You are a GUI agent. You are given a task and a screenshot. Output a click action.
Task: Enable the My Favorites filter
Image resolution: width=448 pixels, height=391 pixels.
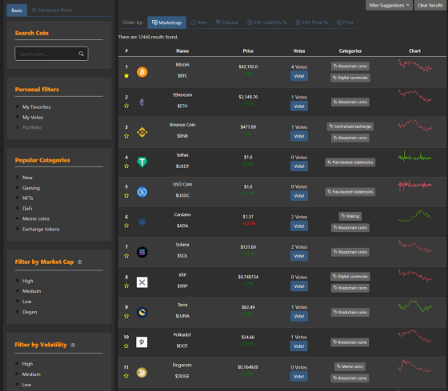pyautogui.click(x=17, y=107)
